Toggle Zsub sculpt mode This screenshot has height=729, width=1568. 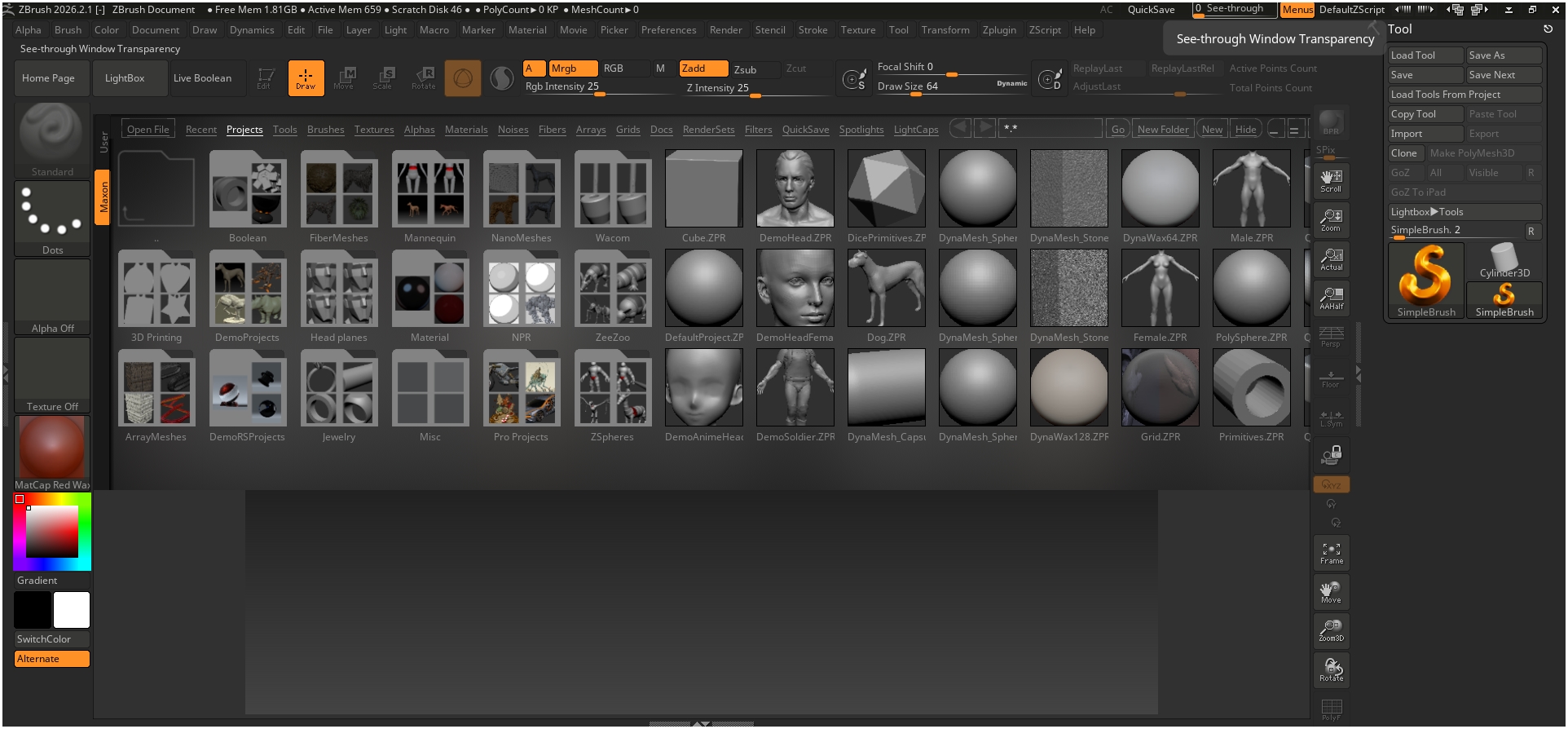(x=755, y=69)
